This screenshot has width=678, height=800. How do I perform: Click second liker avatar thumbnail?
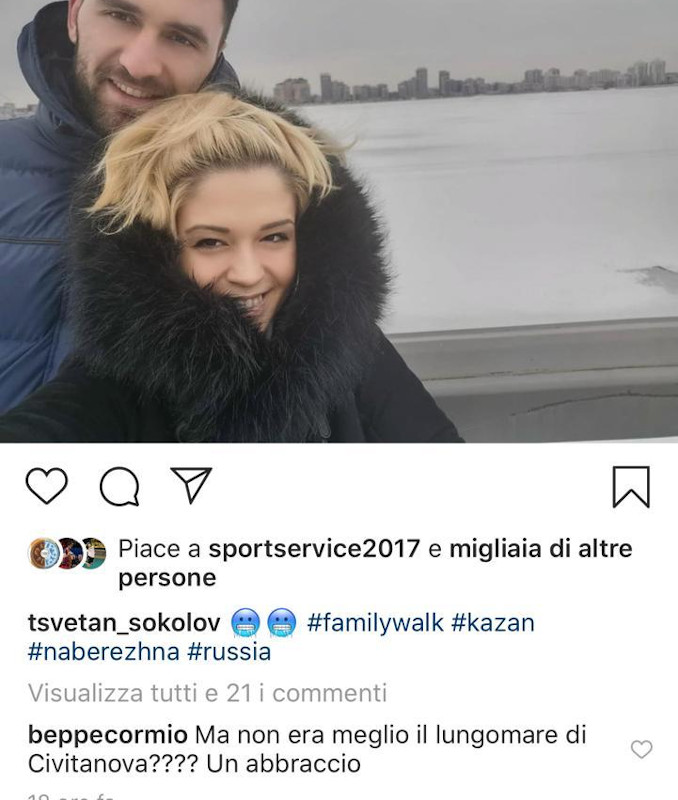pyautogui.click(x=68, y=553)
